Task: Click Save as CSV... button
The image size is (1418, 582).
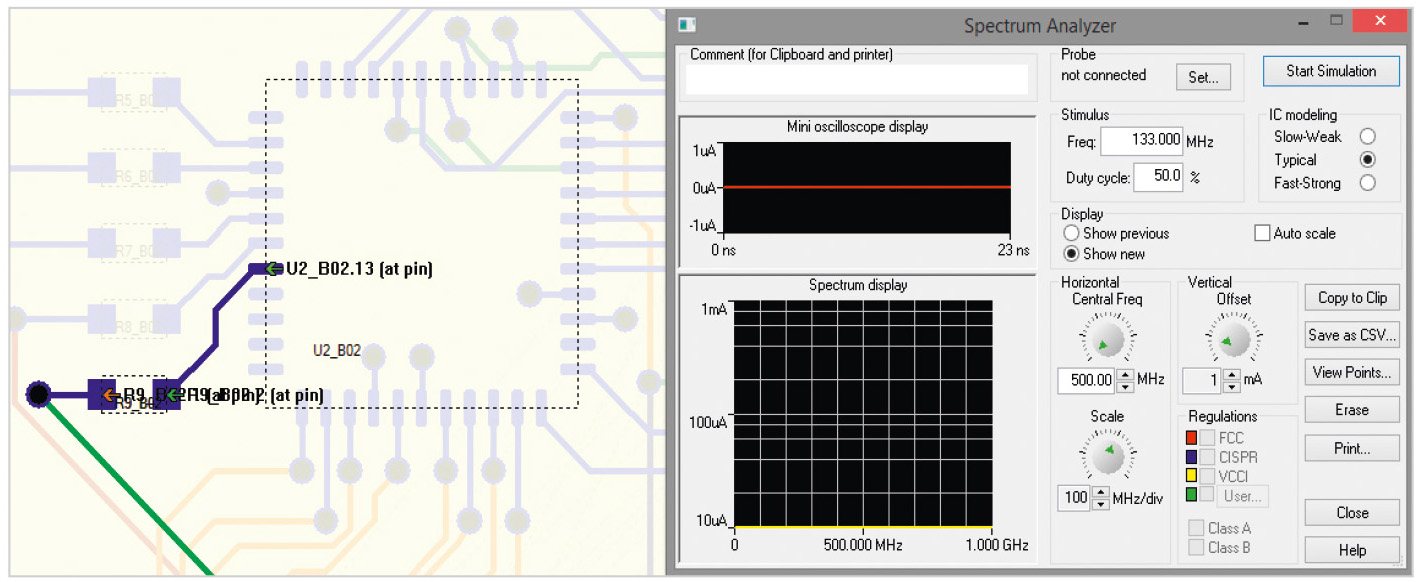Action: pos(1352,335)
